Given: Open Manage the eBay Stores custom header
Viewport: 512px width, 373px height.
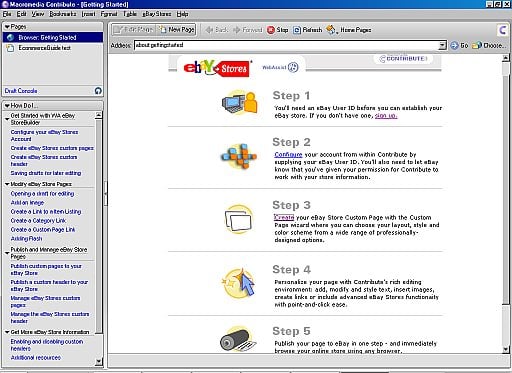Looking at the screenshot, I should click(50, 318).
